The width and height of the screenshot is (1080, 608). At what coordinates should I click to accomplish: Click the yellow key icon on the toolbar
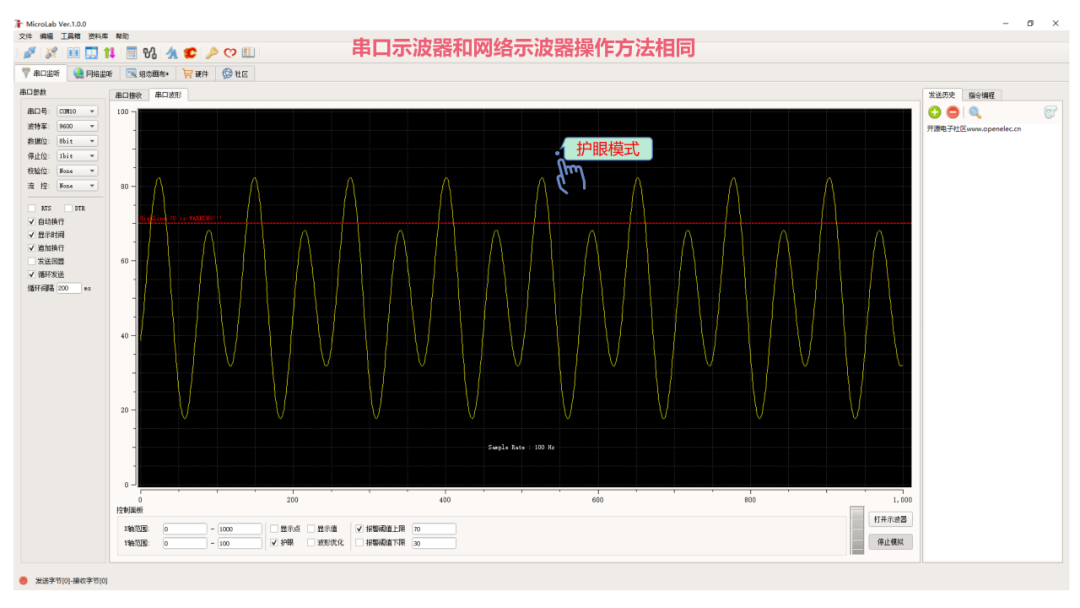[x=212, y=51]
